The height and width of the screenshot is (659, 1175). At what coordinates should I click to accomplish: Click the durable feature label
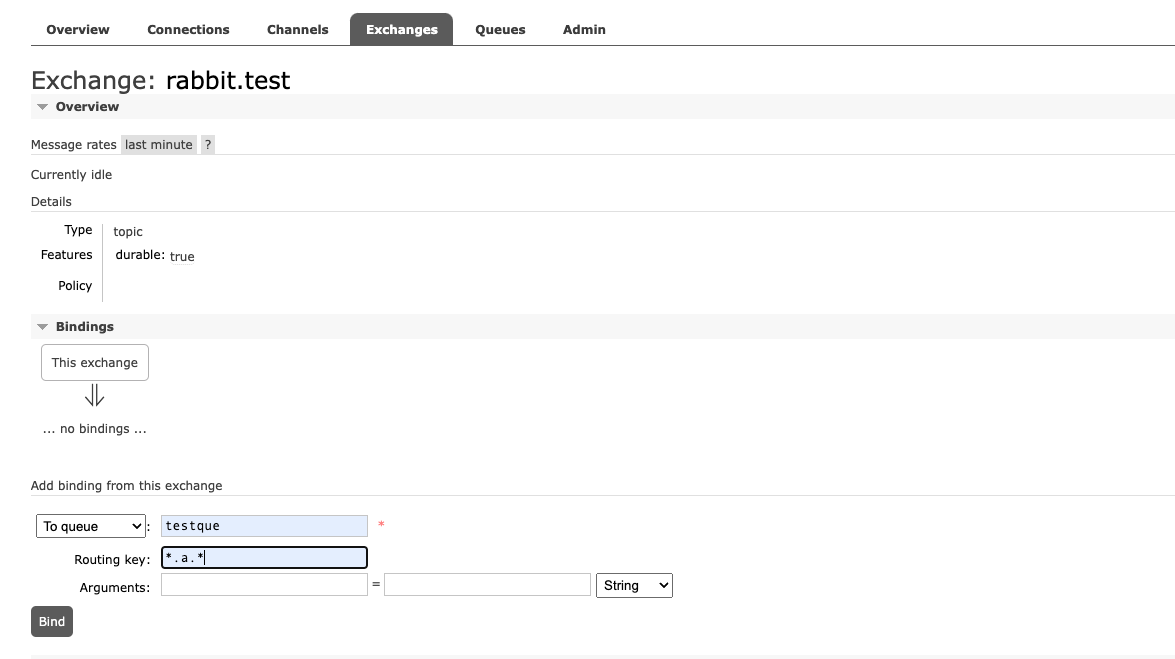point(140,256)
